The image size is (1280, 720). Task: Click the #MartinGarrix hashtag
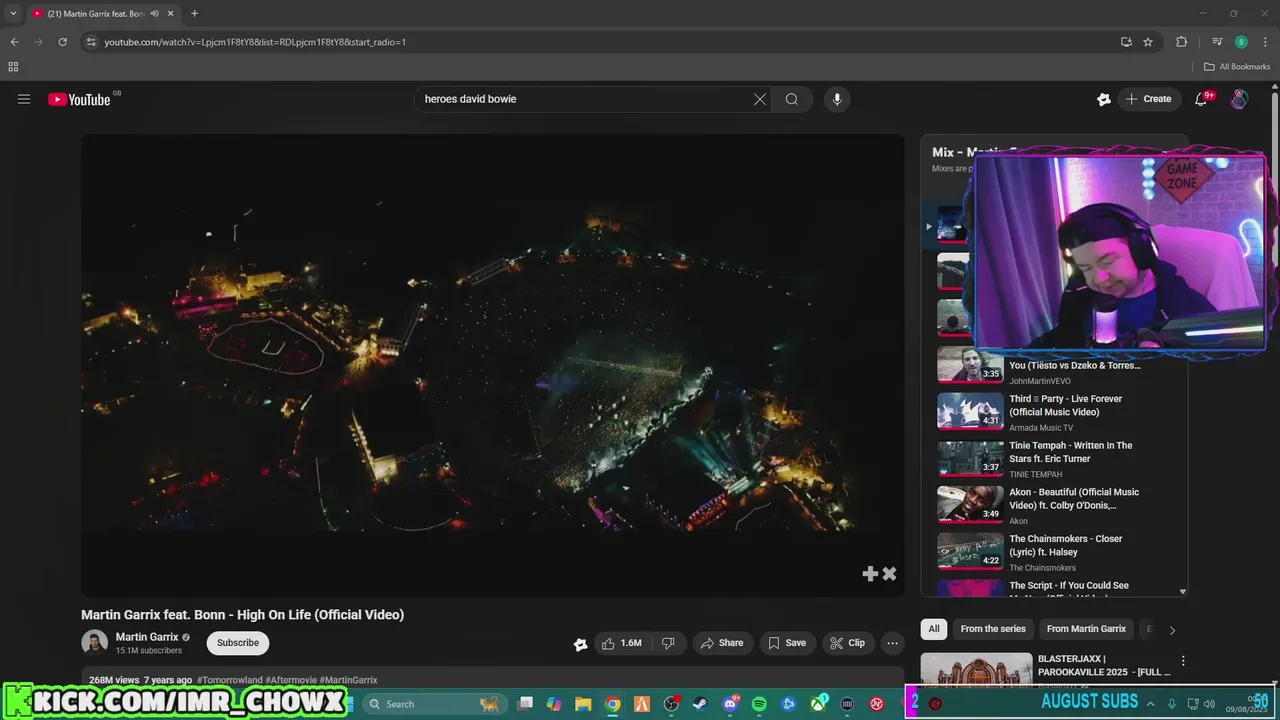click(349, 680)
